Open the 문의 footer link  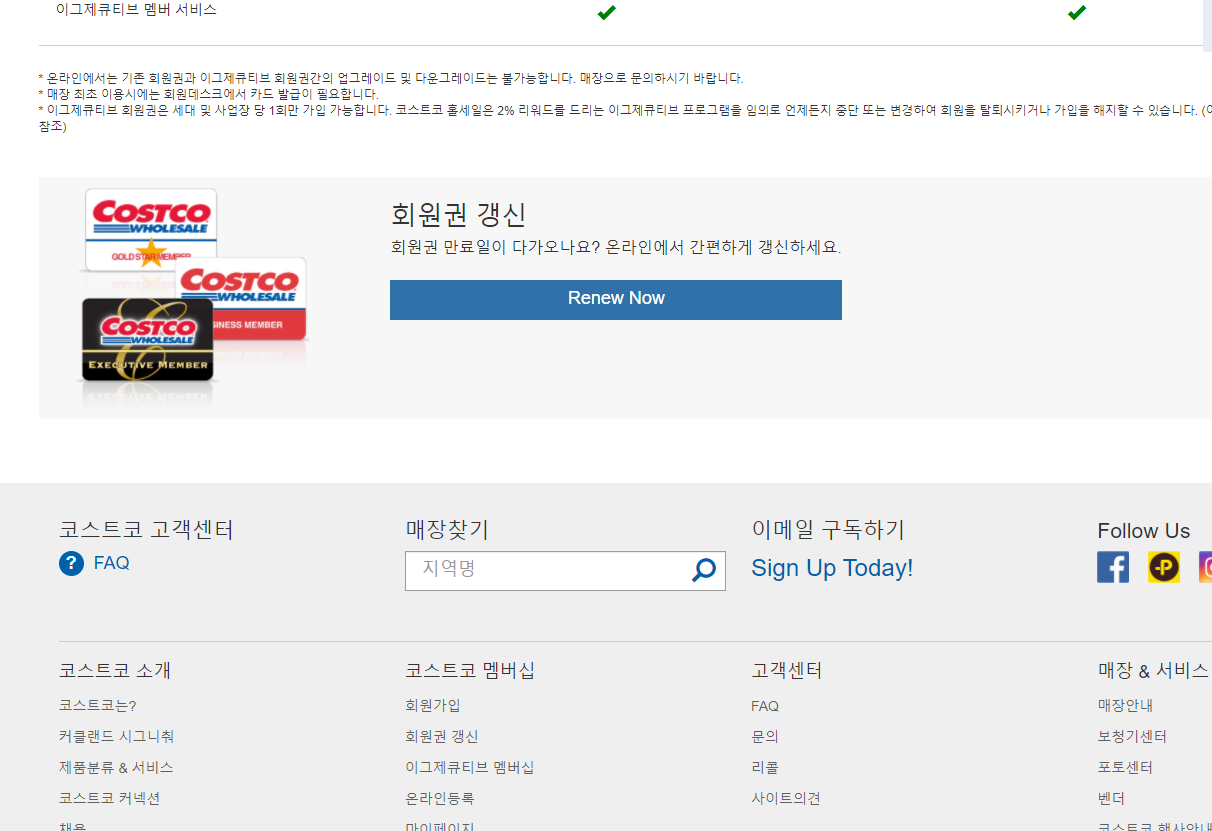point(765,736)
